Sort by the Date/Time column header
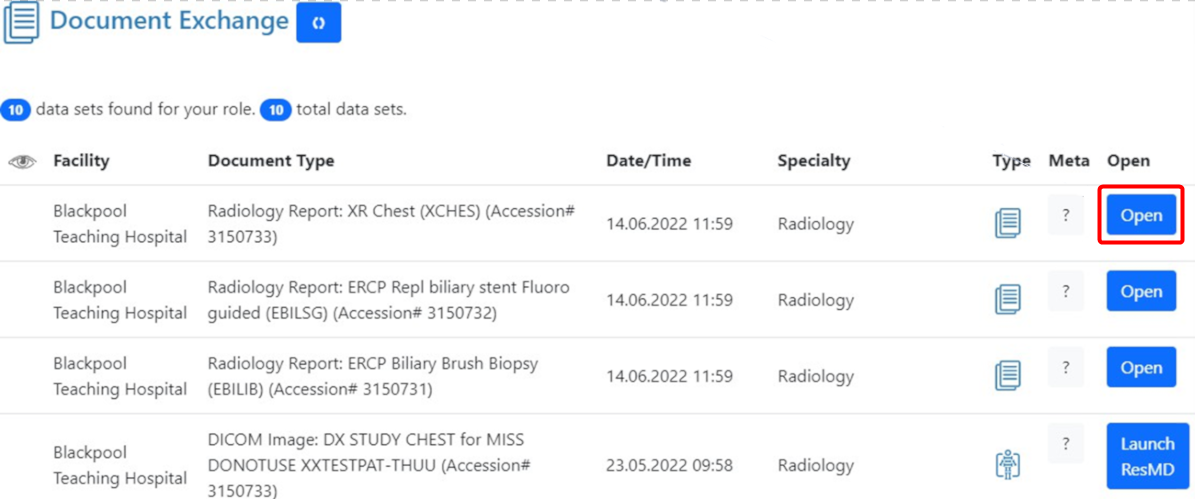Viewport: 1195px width, 499px height. 649,161
